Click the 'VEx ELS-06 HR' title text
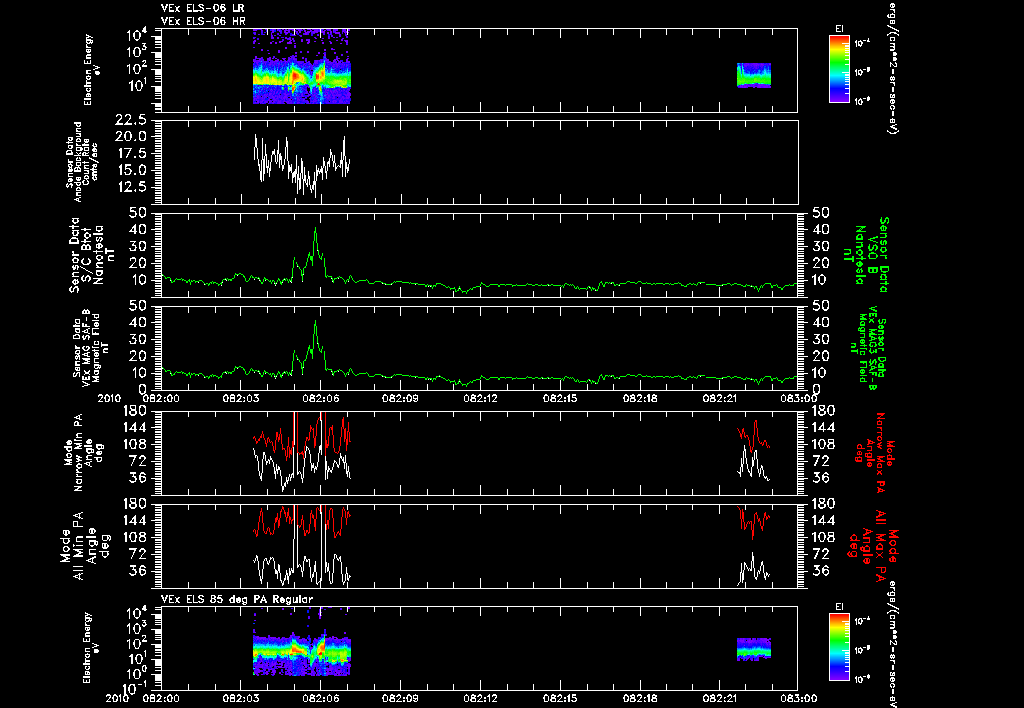This screenshot has width=1024, height=708. pyautogui.click(x=202, y=22)
